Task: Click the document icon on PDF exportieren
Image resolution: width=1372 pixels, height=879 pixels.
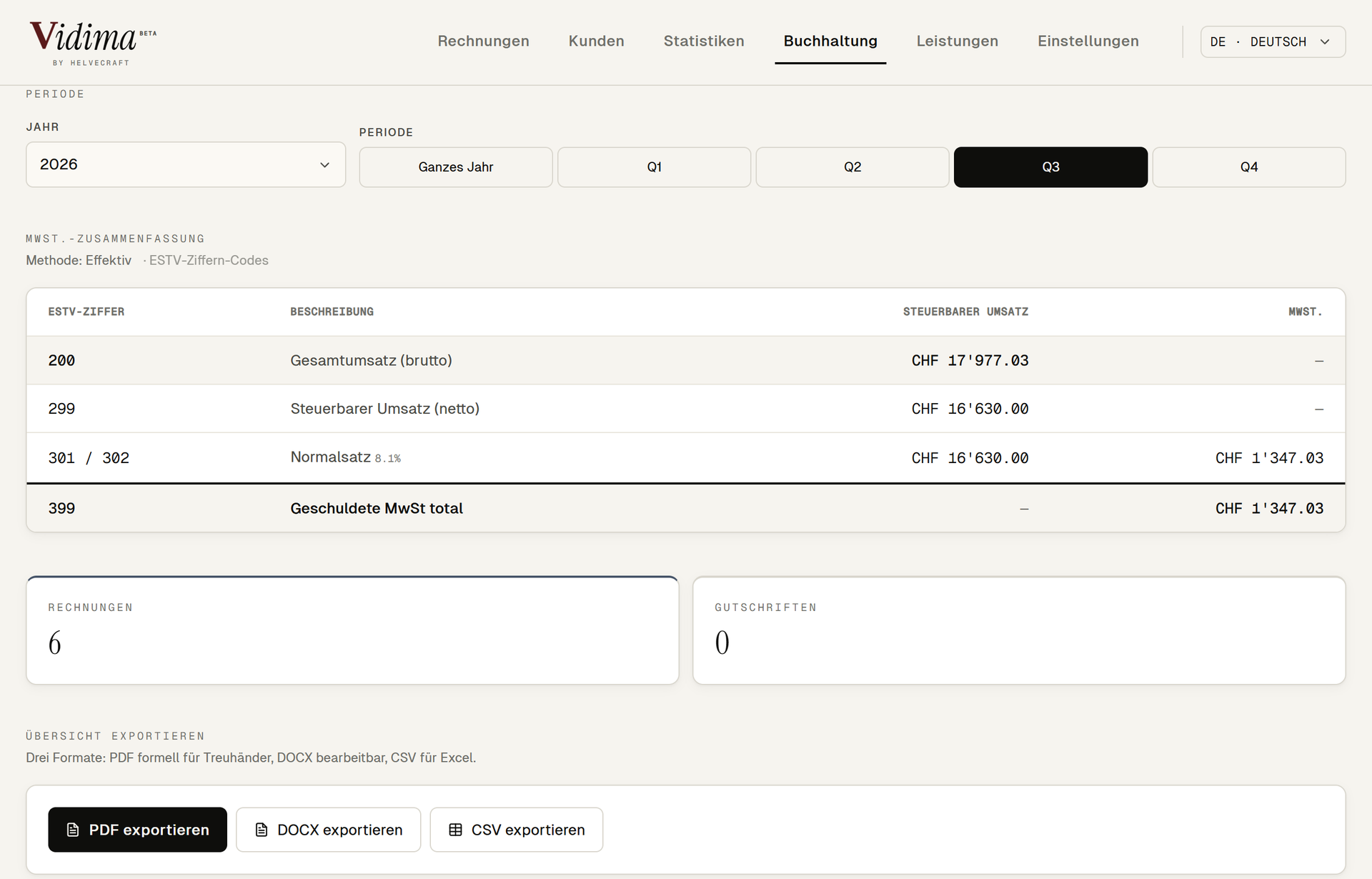Action: point(73,830)
